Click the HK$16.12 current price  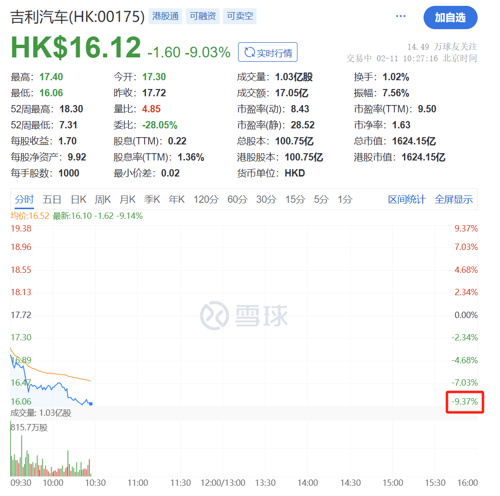(76, 47)
